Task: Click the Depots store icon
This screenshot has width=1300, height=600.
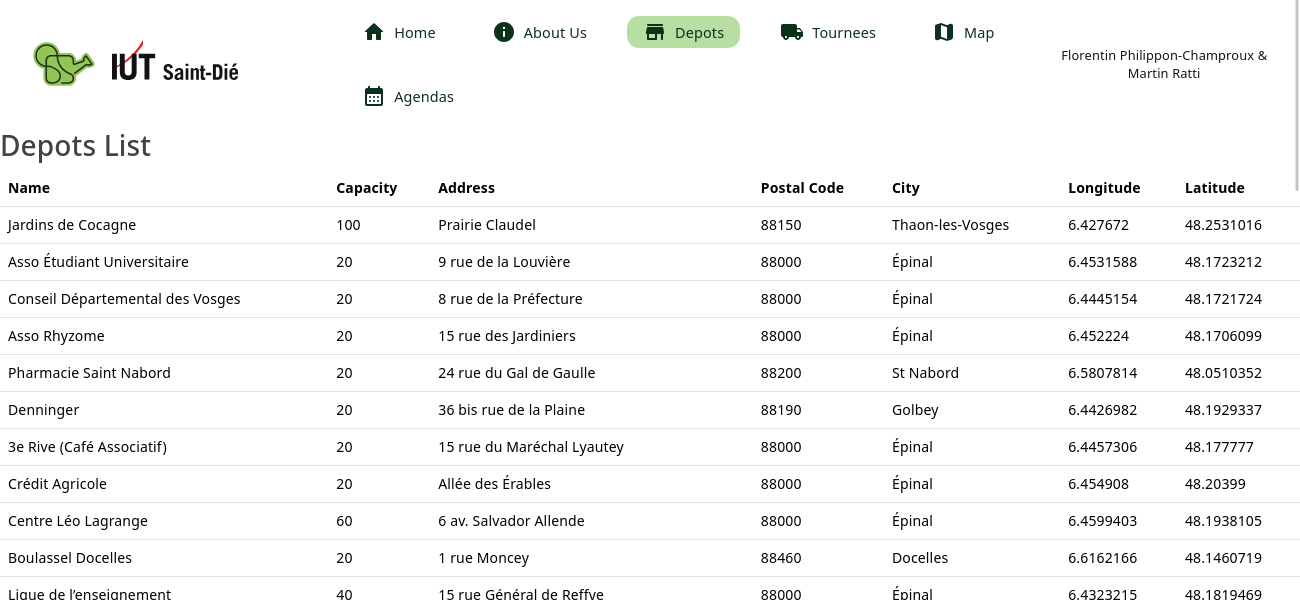Action: click(655, 32)
